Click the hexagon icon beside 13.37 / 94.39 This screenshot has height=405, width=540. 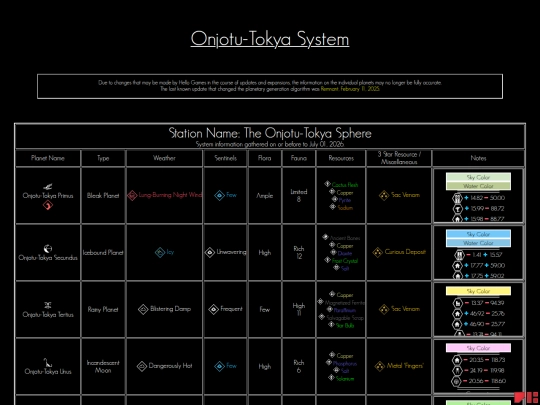[x=457, y=303]
